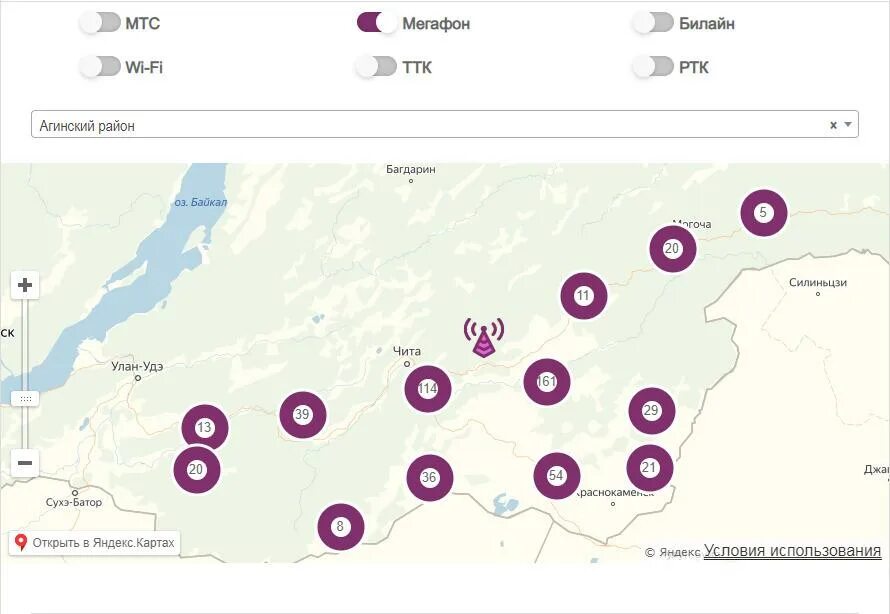Select the cluster marker showing 8
The image size is (890, 614).
340,527
